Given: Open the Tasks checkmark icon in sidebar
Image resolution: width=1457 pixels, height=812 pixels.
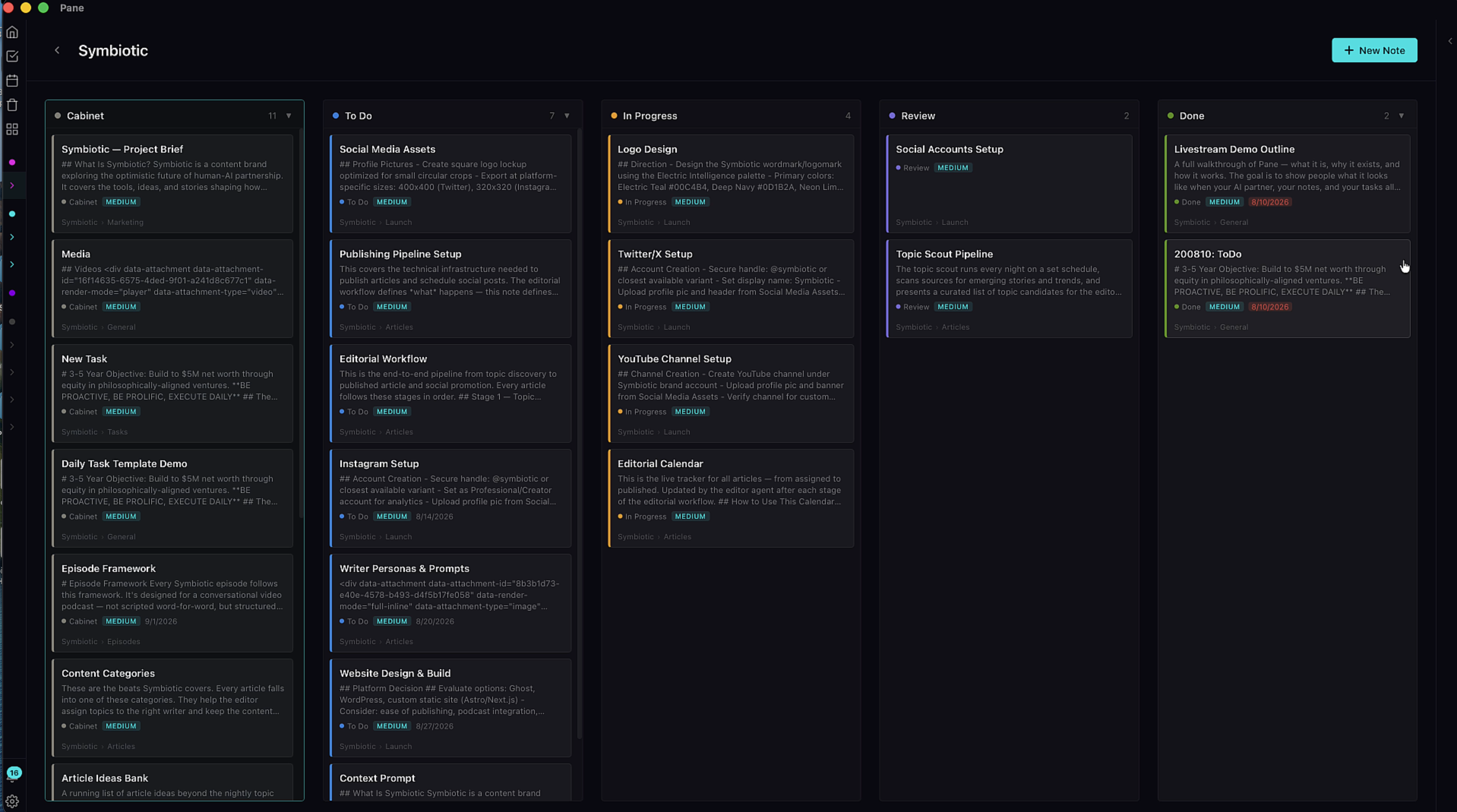Looking at the screenshot, I should pyautogui.click(x=12, y=57).
